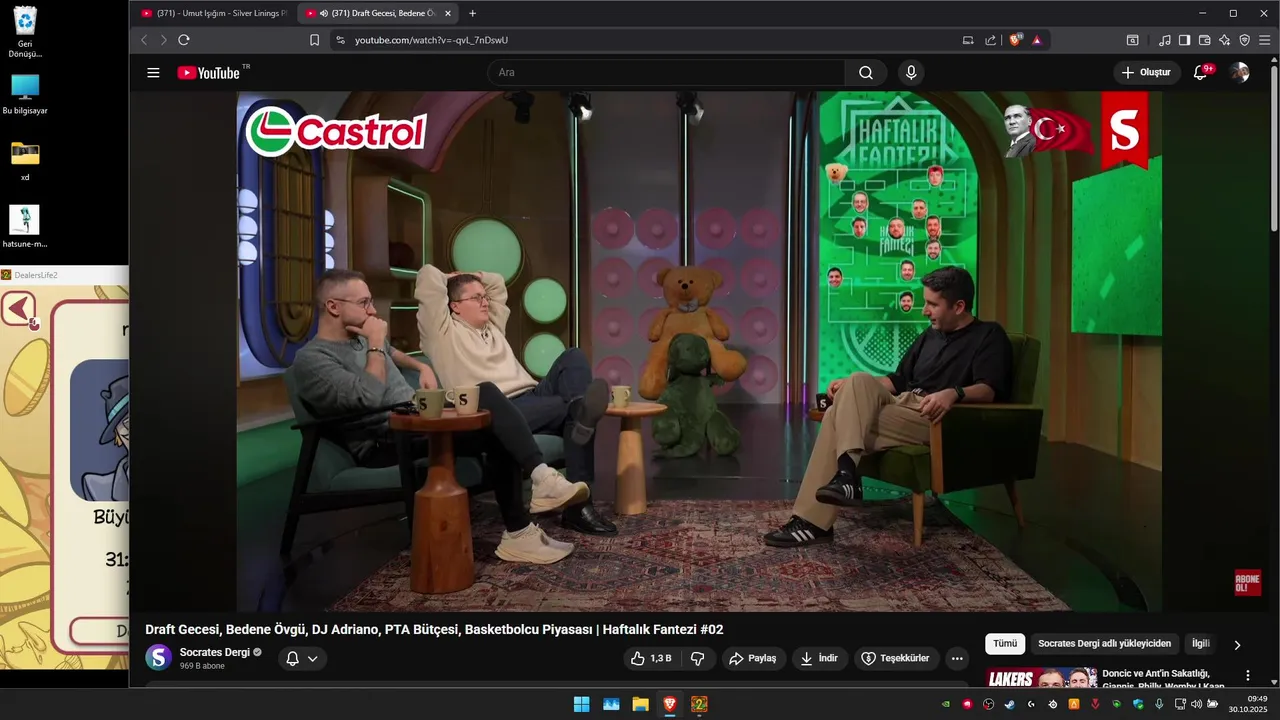Open the Windows Start menu
The image size is (1280, 720).
[x=581, y=704]
